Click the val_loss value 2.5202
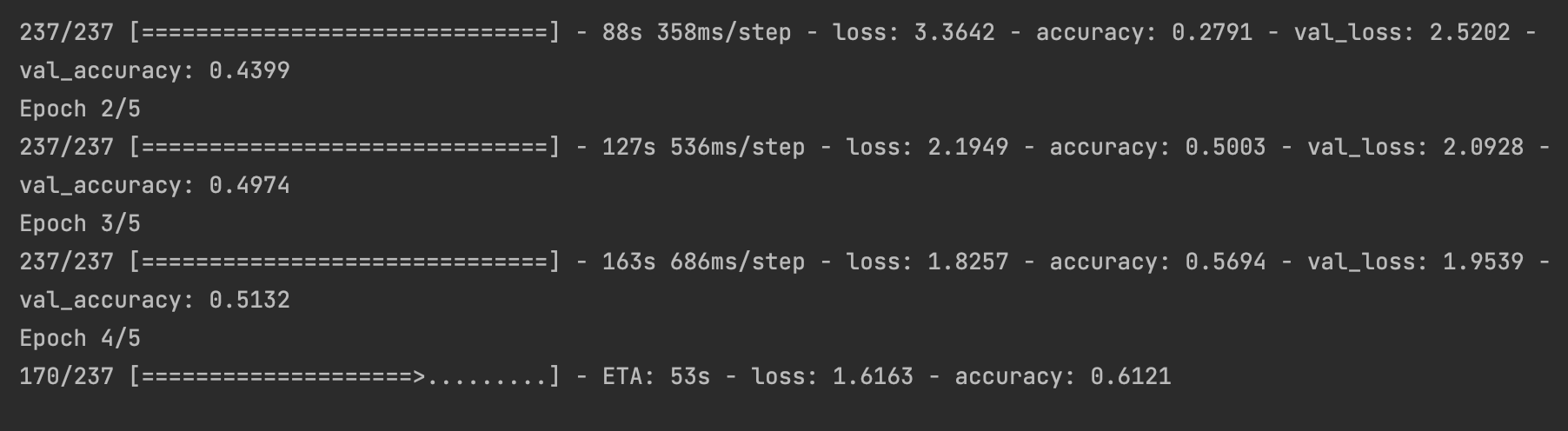The width and height of the screenshot is (1568, 431). tap(1470, 32)
